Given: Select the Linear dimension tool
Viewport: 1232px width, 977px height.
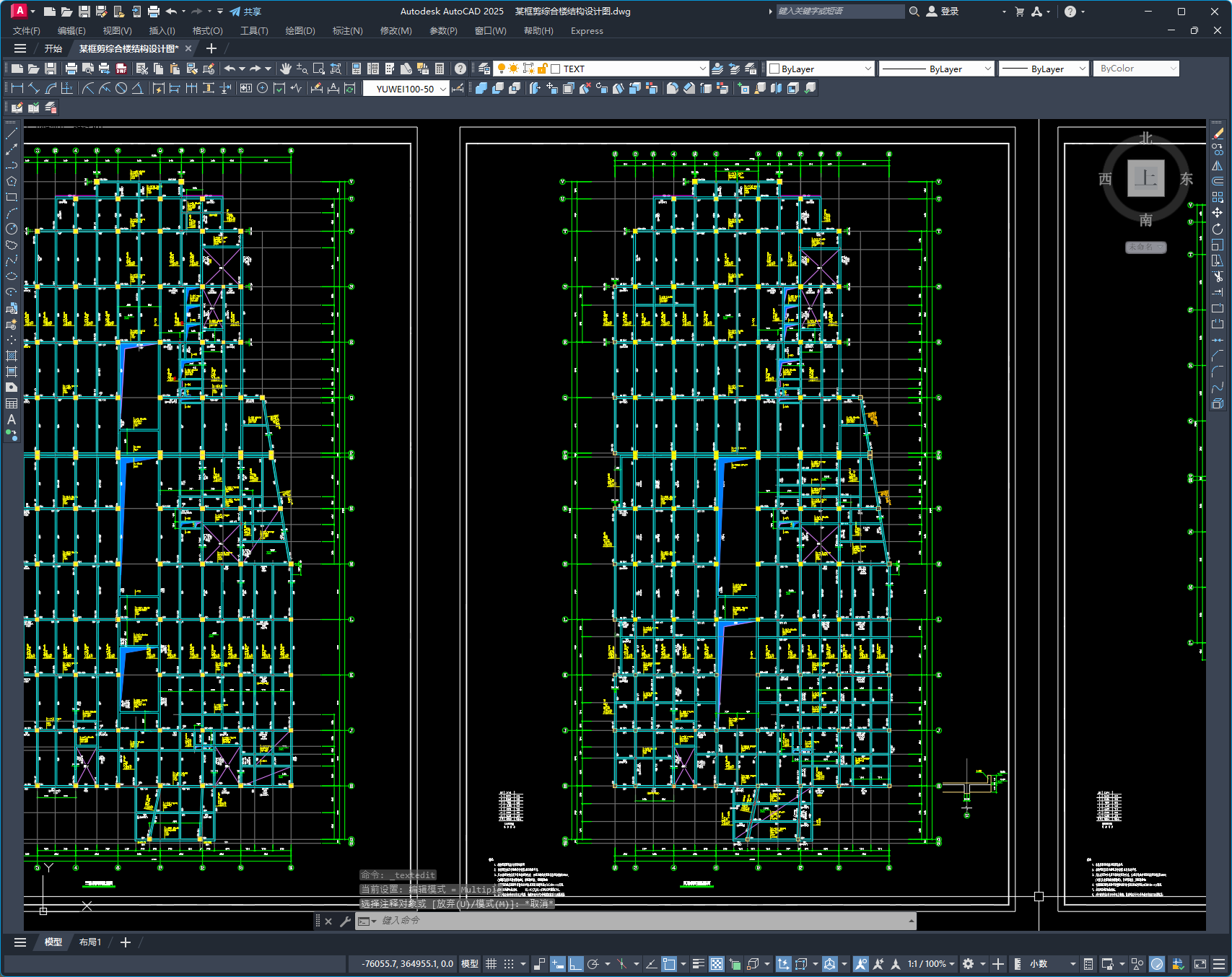Looking at the screenshot, I should [x=17, y=88].
